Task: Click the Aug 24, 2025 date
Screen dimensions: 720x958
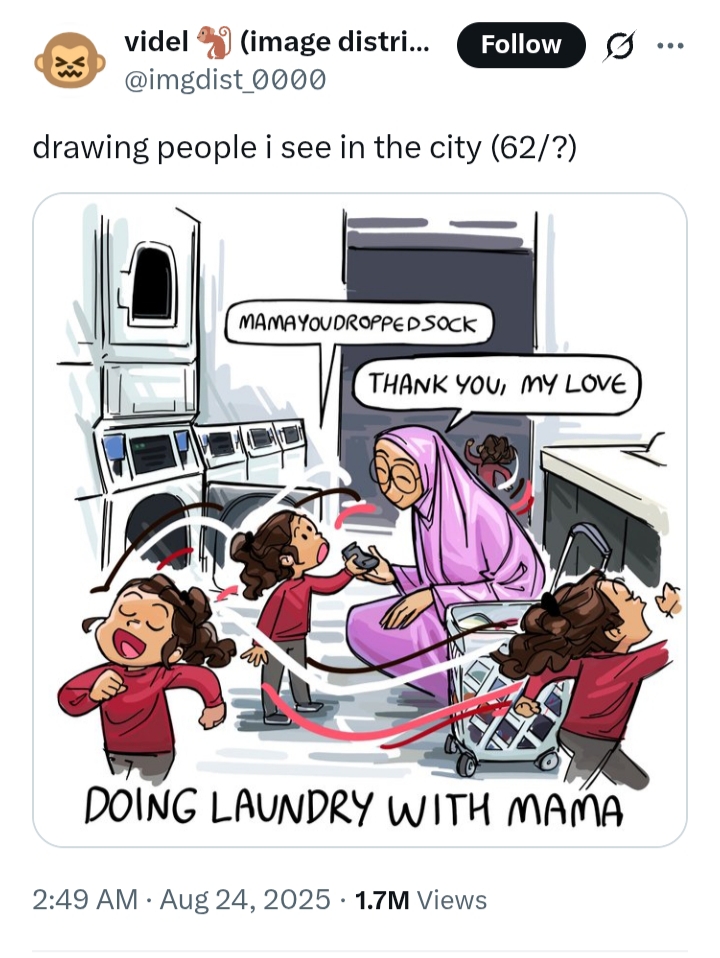Action: 244,899
